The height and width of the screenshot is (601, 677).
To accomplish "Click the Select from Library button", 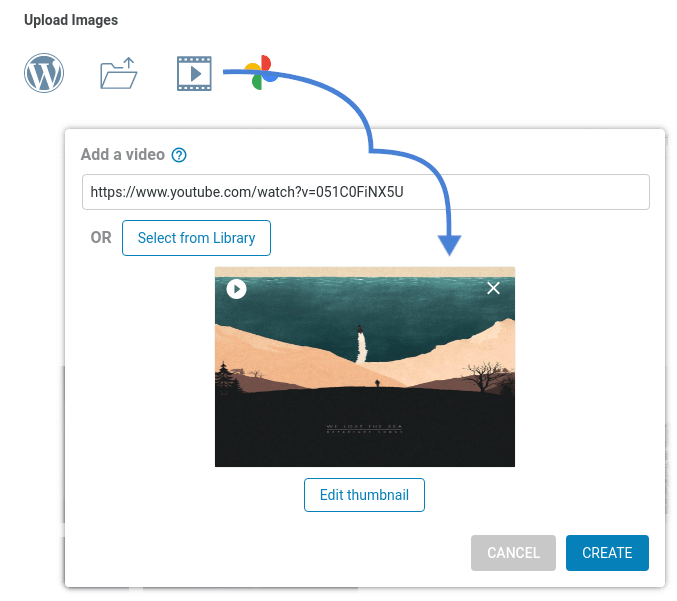I will [x=196, y=238].
